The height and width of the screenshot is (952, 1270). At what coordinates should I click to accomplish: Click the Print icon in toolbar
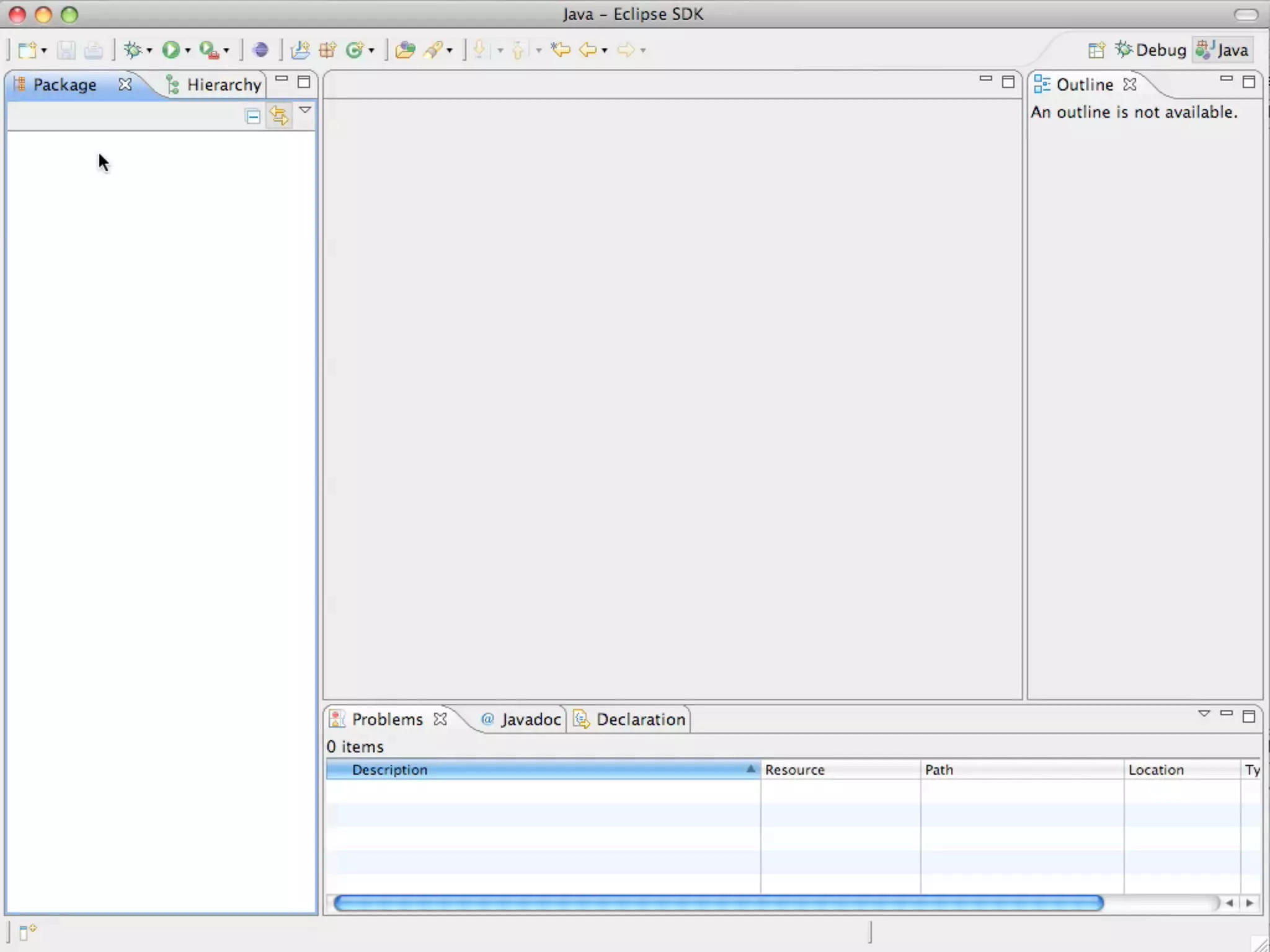click(93, 50)
